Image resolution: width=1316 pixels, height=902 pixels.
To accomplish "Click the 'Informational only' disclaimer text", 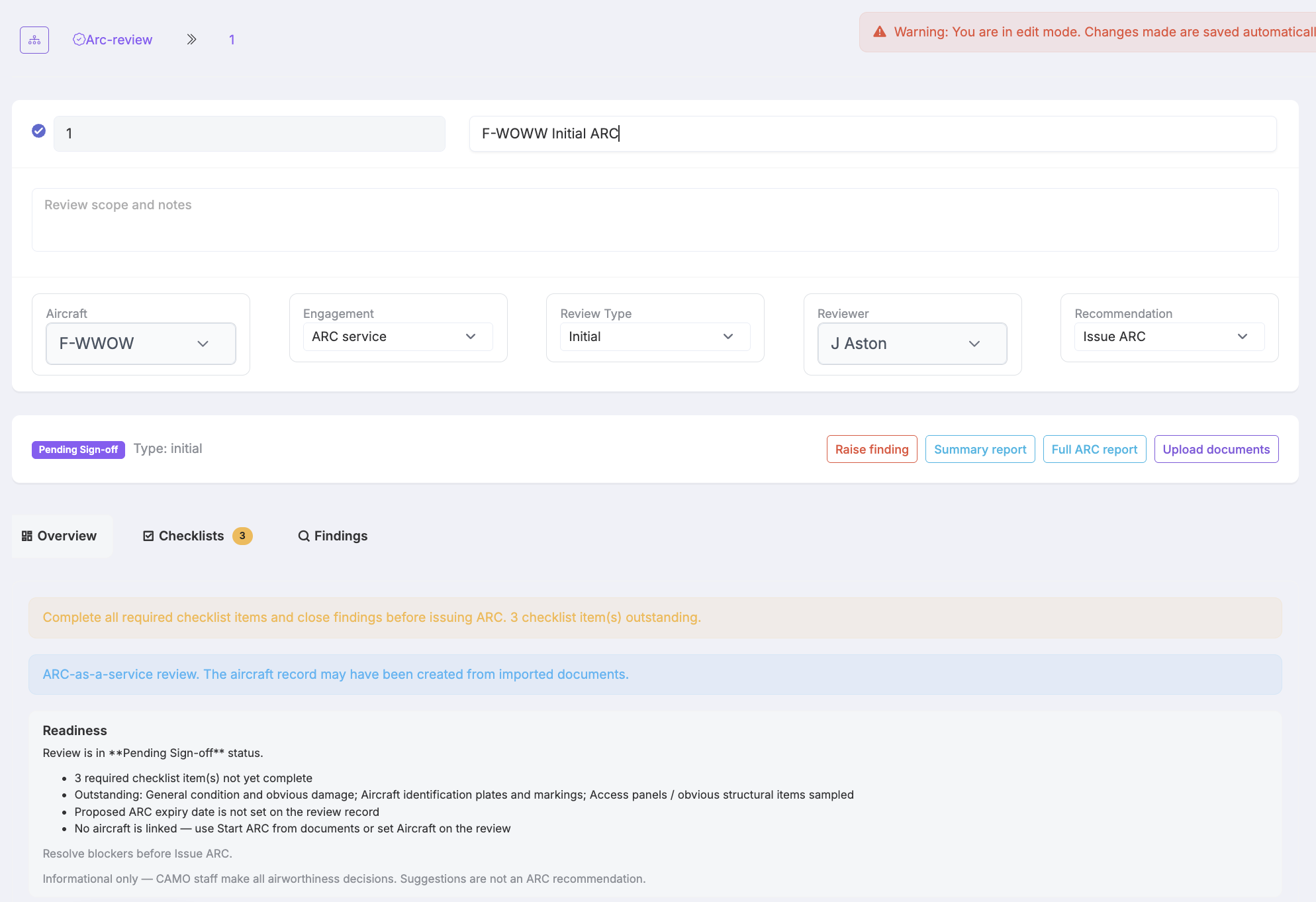I will [344, 879].
